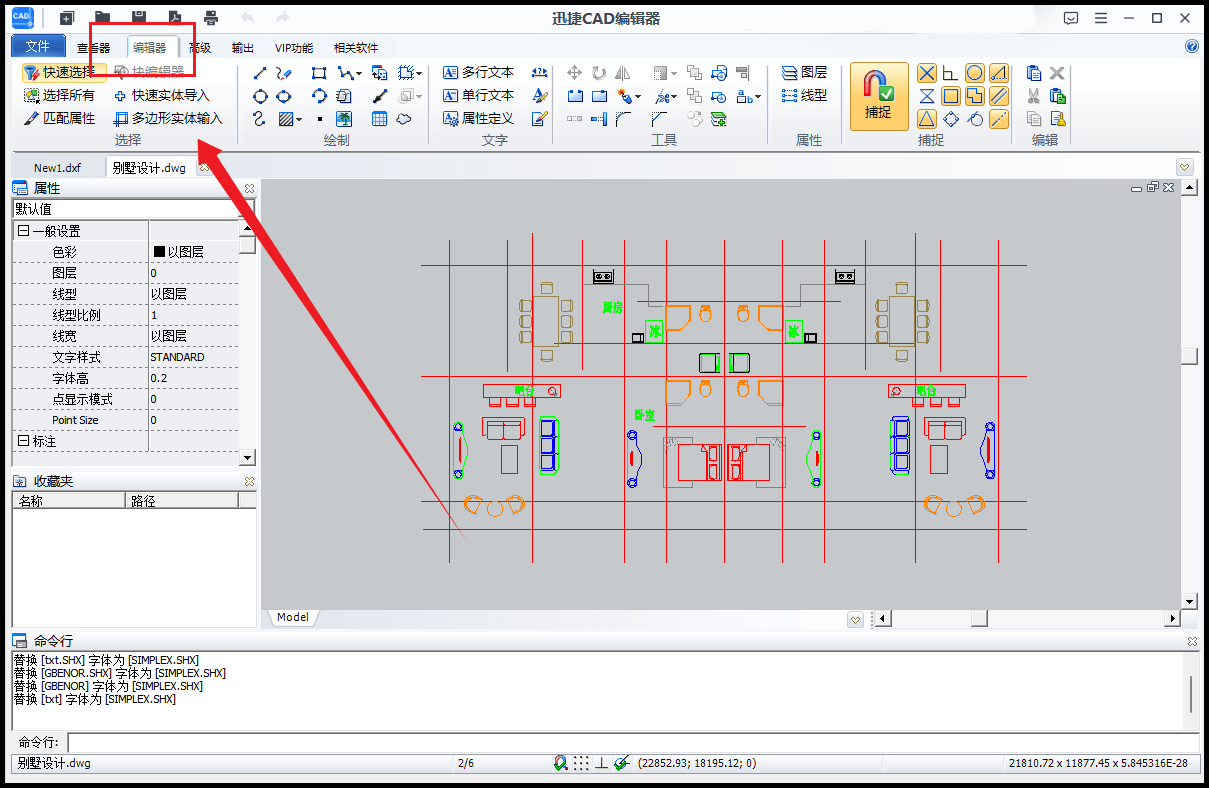Click the 匹配属性 match properties tool

pos(60,118)
